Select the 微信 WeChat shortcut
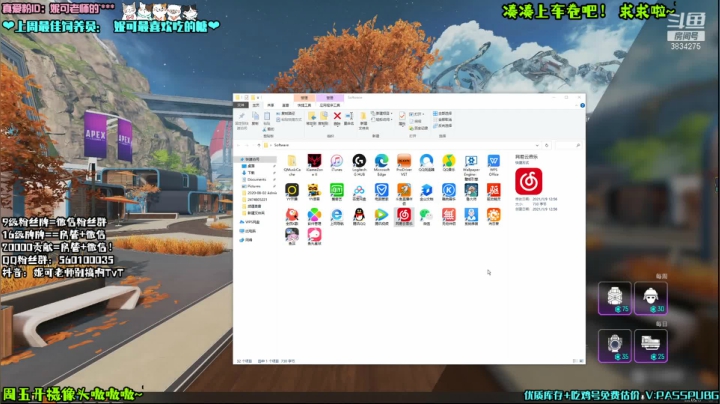This screenshot has height=404, width=720. pos(426,217)
